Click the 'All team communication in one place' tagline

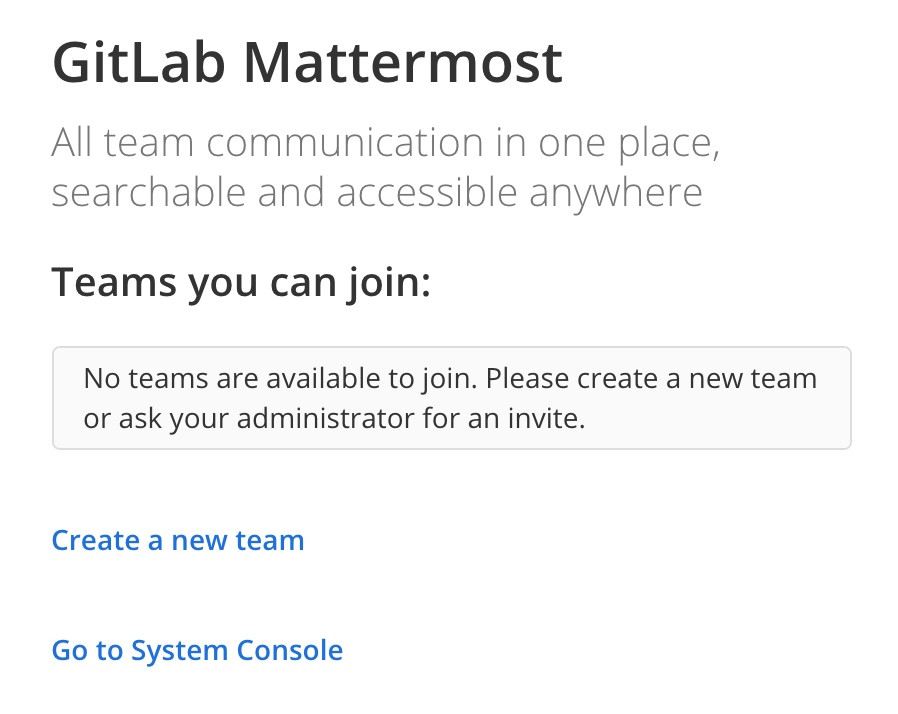click(x=386, y=143)
